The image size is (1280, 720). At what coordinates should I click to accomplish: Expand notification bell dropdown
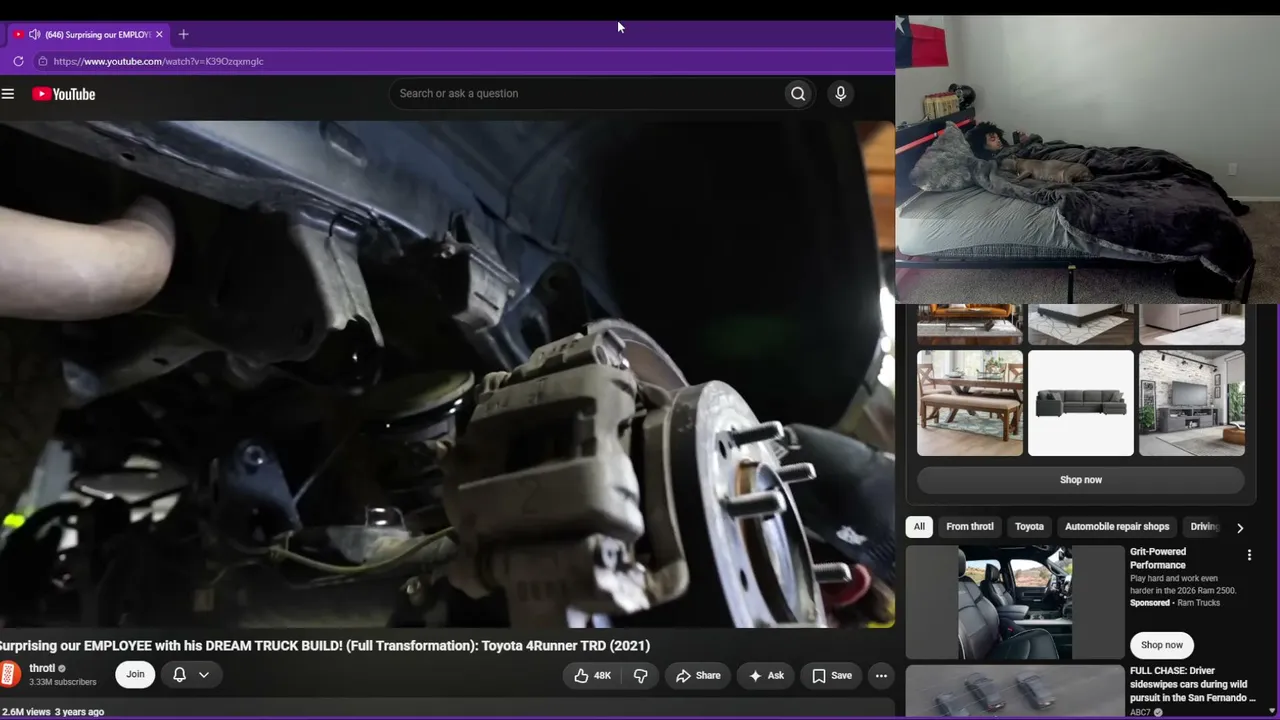click(191, 675)
